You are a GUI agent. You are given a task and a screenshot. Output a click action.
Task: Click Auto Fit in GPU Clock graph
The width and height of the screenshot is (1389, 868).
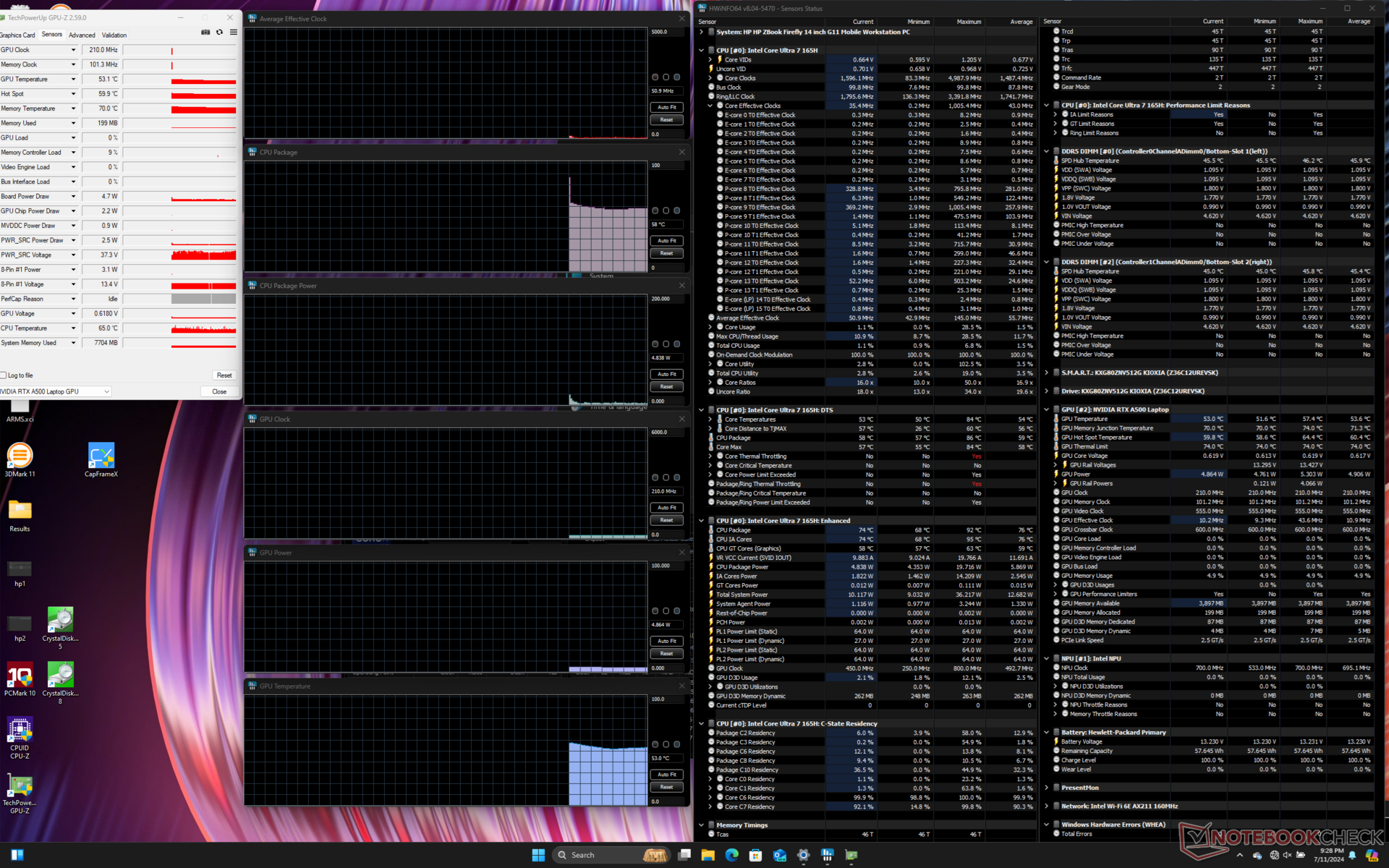[666, 508]
